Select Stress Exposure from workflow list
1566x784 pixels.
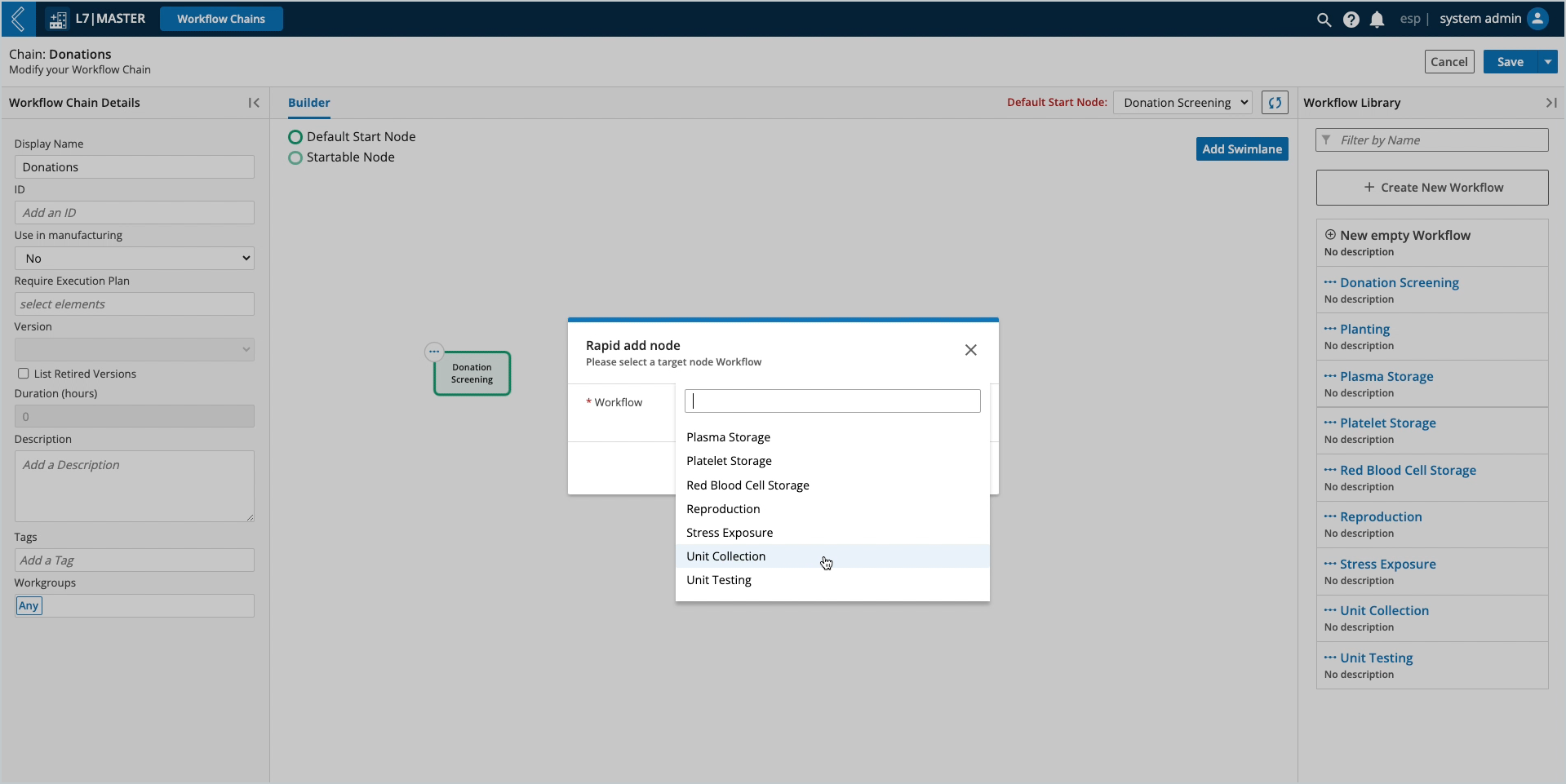[x=832, y=533]
